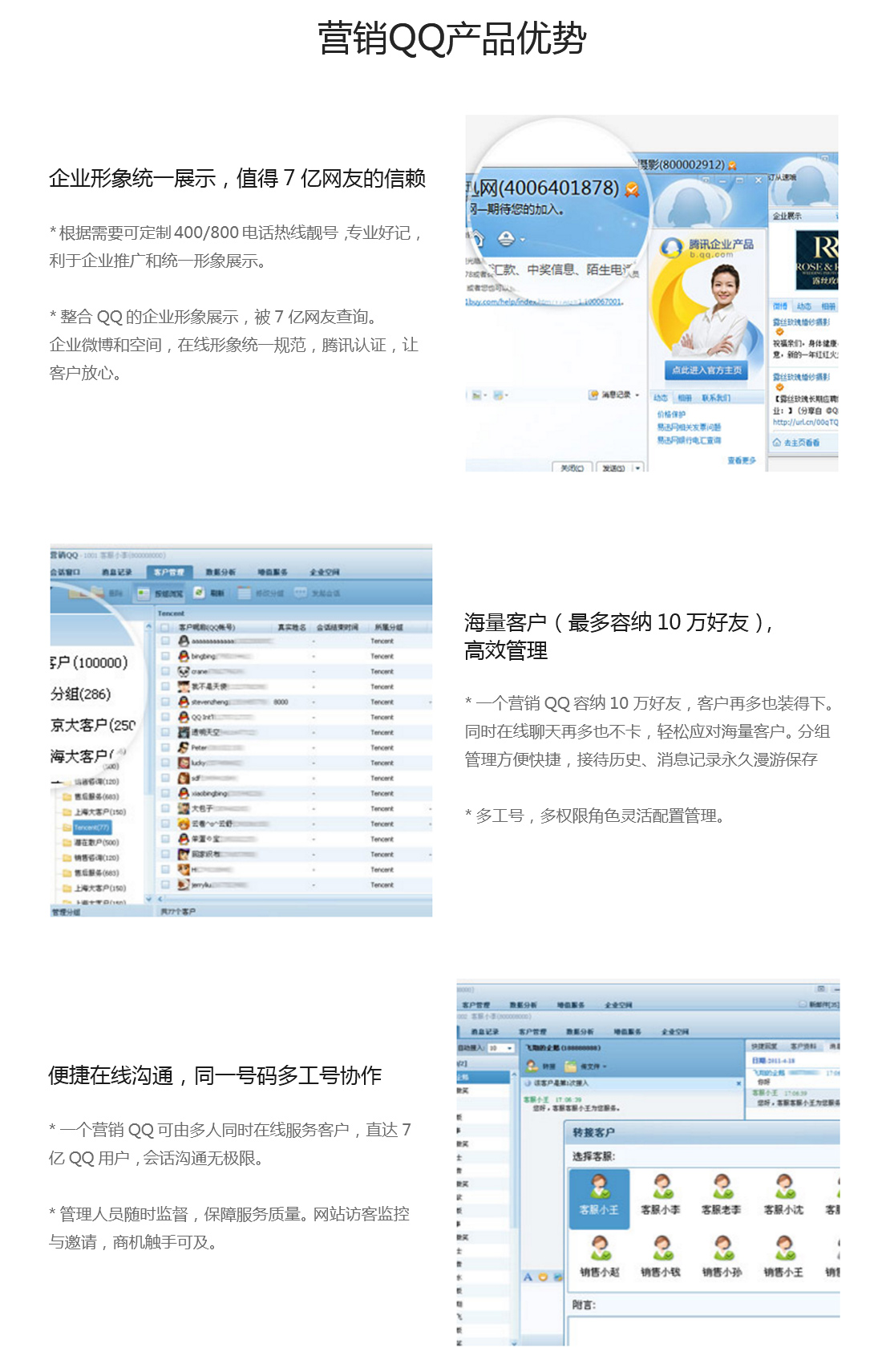Image resolution: width=882 pixels, height=1372 pixels.
Task: Tick the checkbox for Peter row
Action: pyautogui.click(x=165, y=747)
